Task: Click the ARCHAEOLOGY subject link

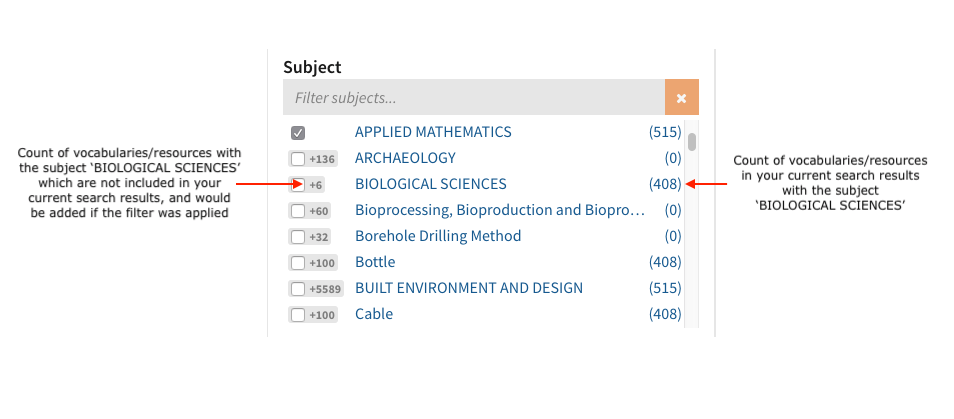Action: point(405,158)
